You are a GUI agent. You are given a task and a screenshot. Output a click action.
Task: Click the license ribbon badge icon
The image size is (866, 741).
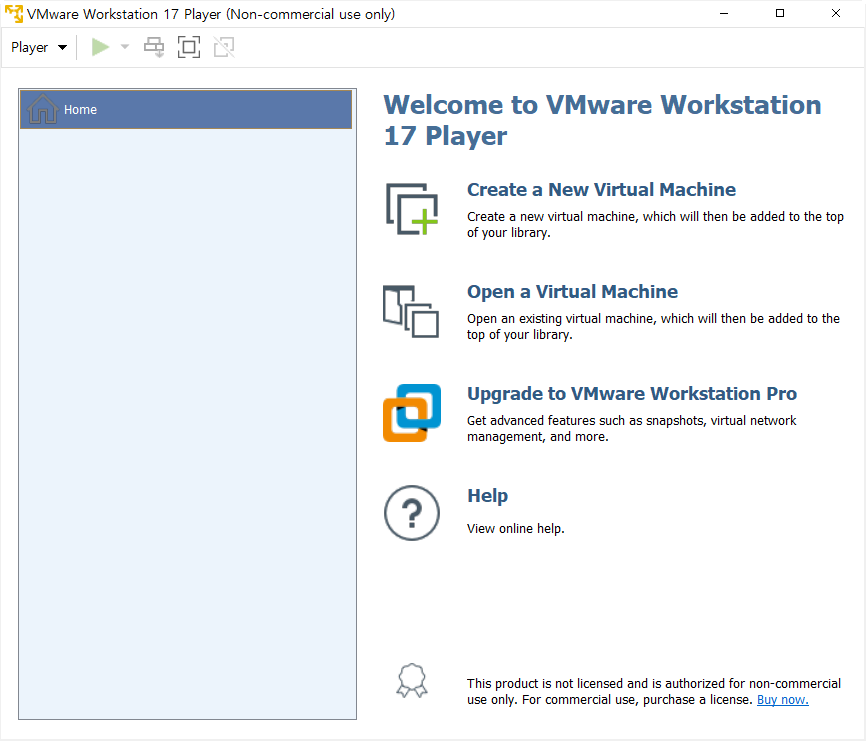click(x=412, y=680)
